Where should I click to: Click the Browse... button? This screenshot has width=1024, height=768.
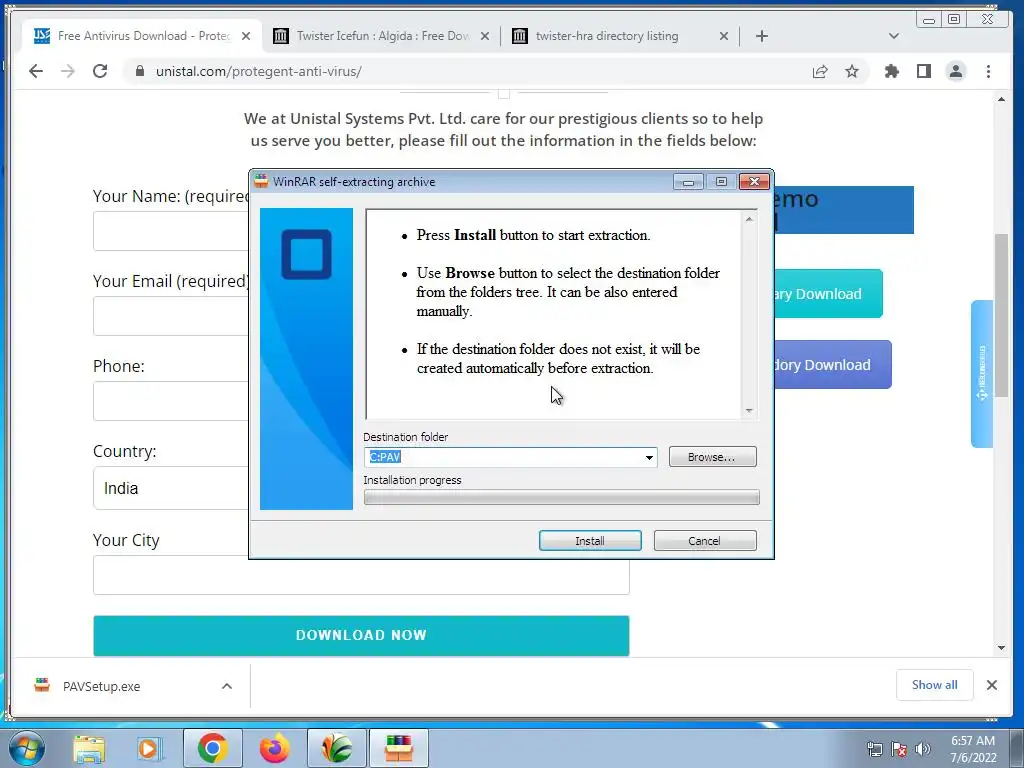coord(712,457)
